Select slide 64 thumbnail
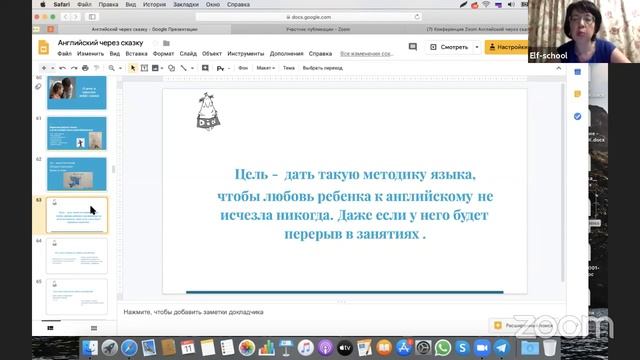Image resolution: width=640 pixels, height=360 pixels. point(77,256)
